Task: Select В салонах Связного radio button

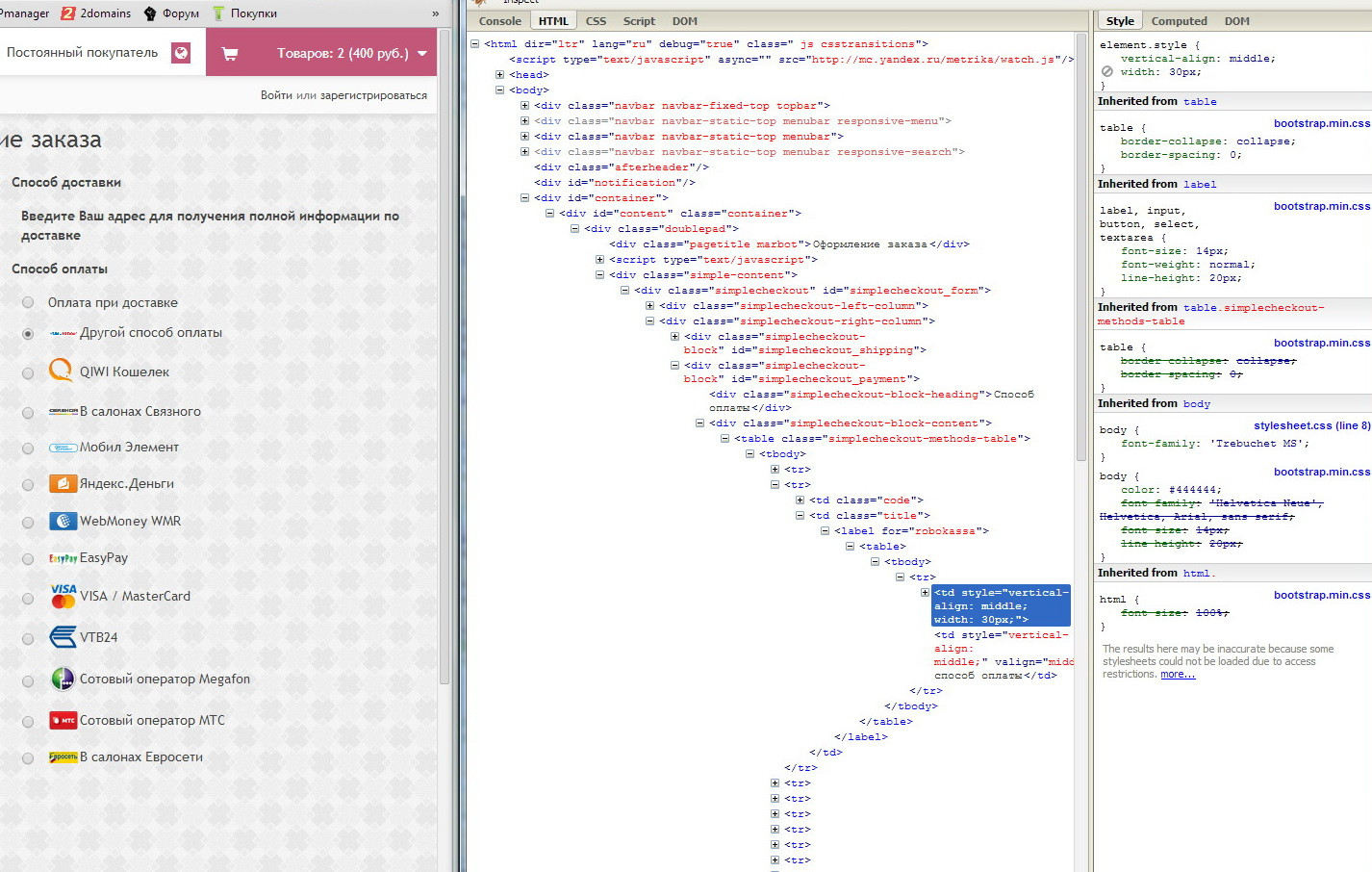Action: 28,413
